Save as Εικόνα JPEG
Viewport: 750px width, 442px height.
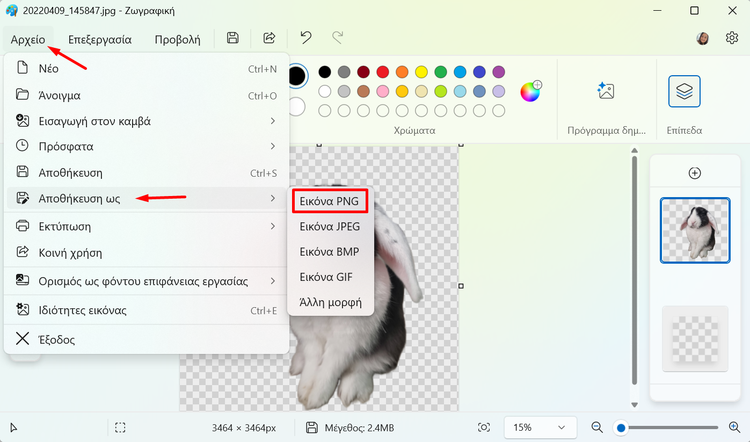(x=330, y=226)
